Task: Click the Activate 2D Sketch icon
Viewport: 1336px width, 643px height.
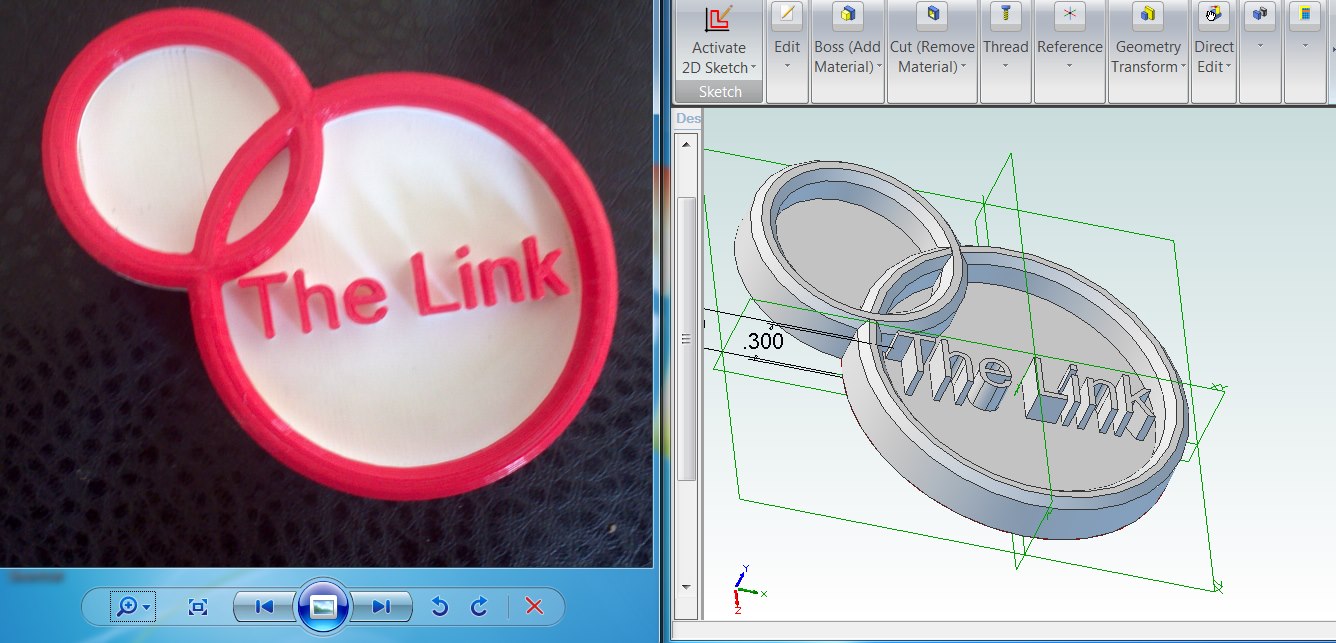Action: coord(718,19)
